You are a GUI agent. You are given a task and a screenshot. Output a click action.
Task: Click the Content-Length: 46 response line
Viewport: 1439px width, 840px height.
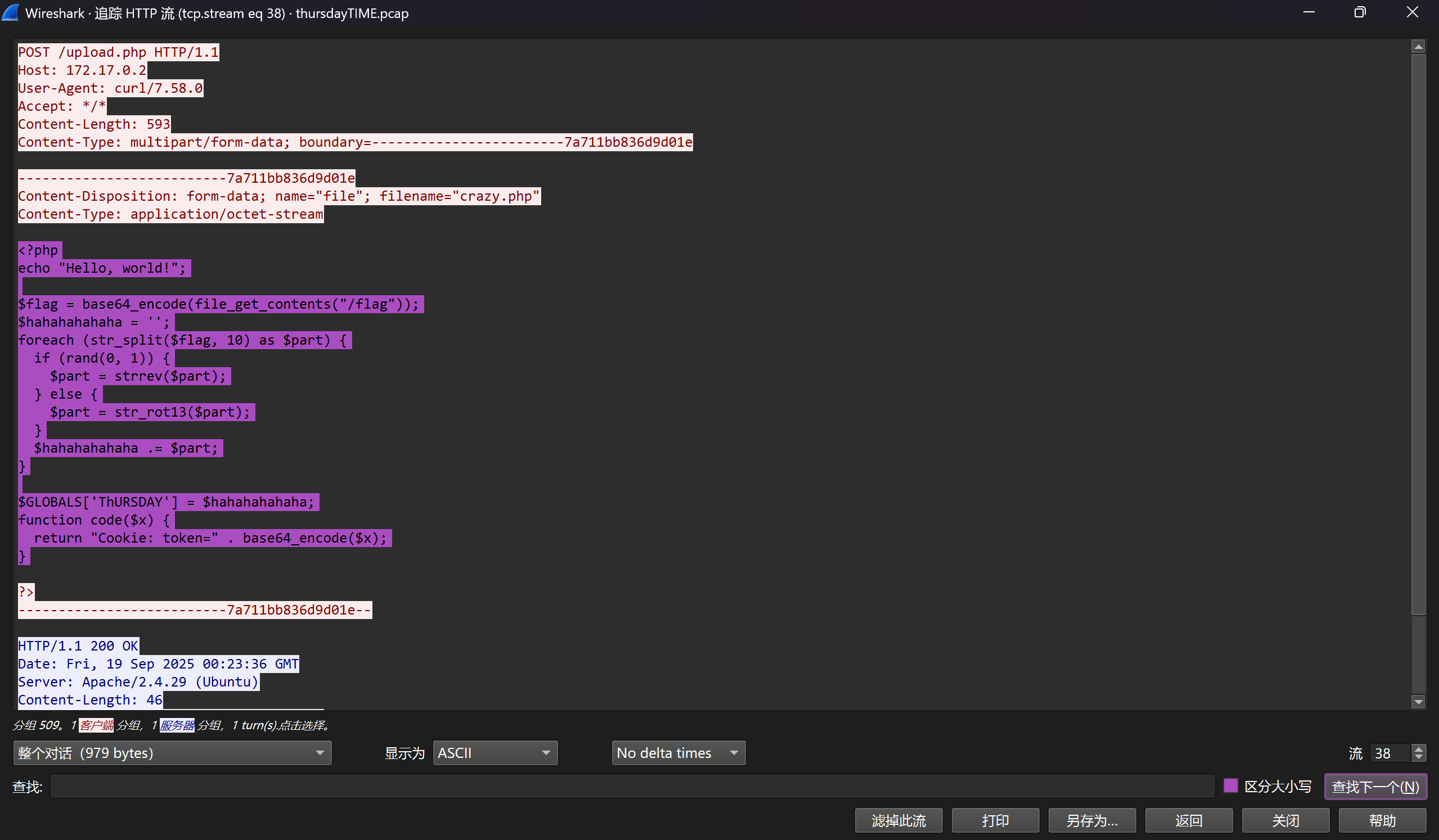pos(90,700)
